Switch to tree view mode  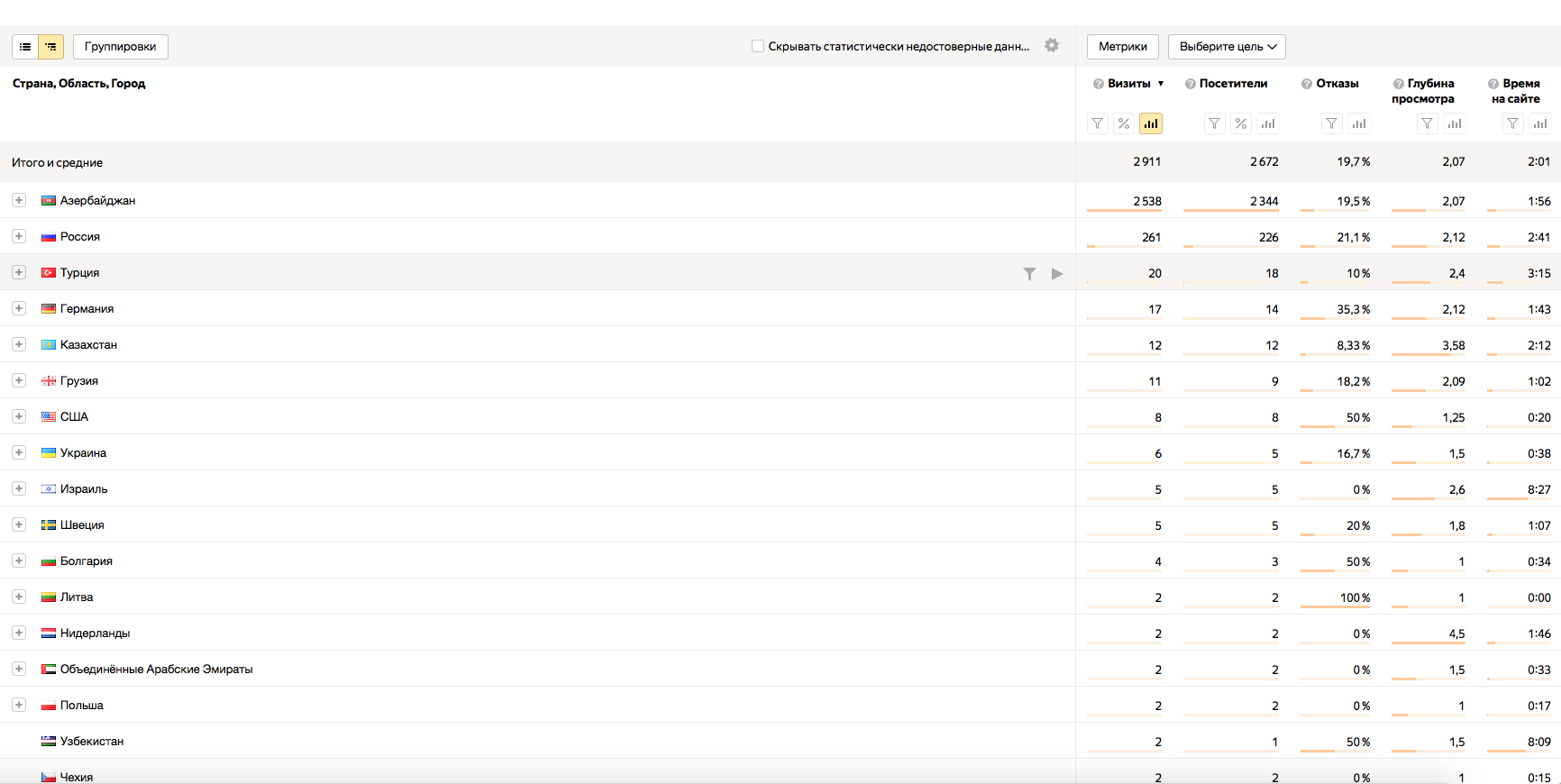(50, 47)
